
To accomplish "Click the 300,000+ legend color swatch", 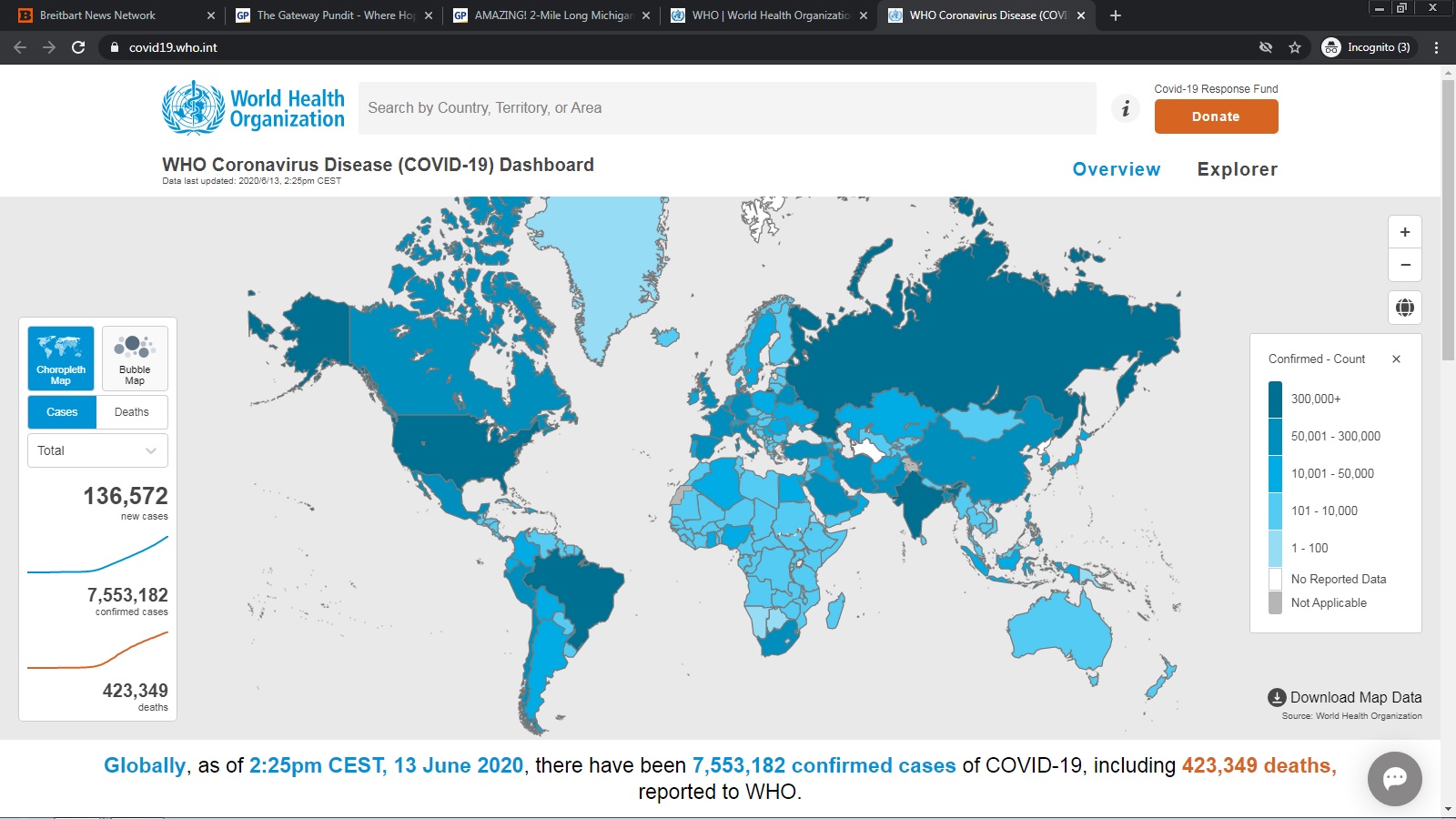I will tap(1275, 399).
